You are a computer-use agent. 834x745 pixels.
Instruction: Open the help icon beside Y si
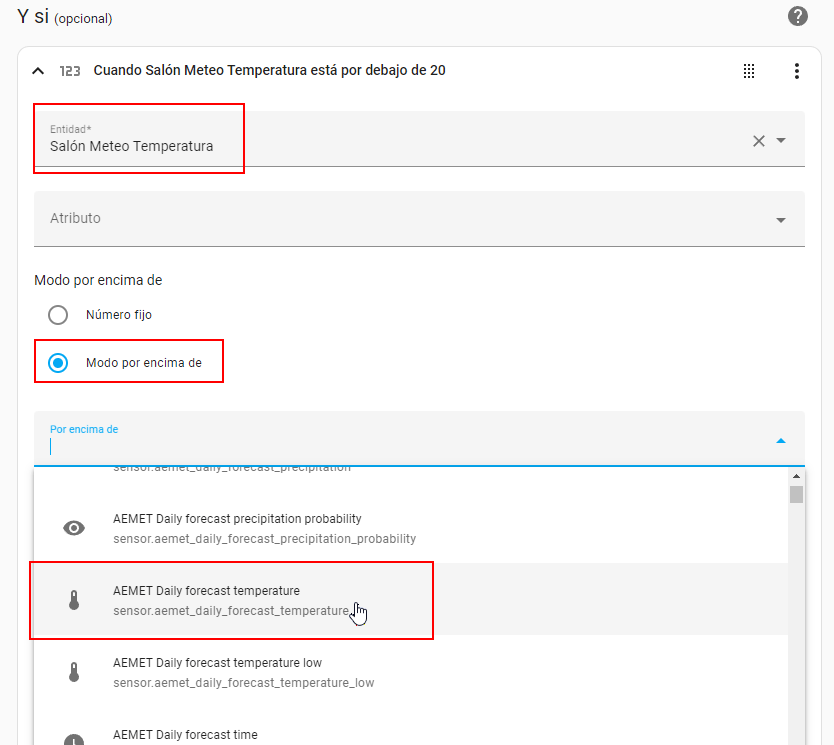(x=797, y=16)
